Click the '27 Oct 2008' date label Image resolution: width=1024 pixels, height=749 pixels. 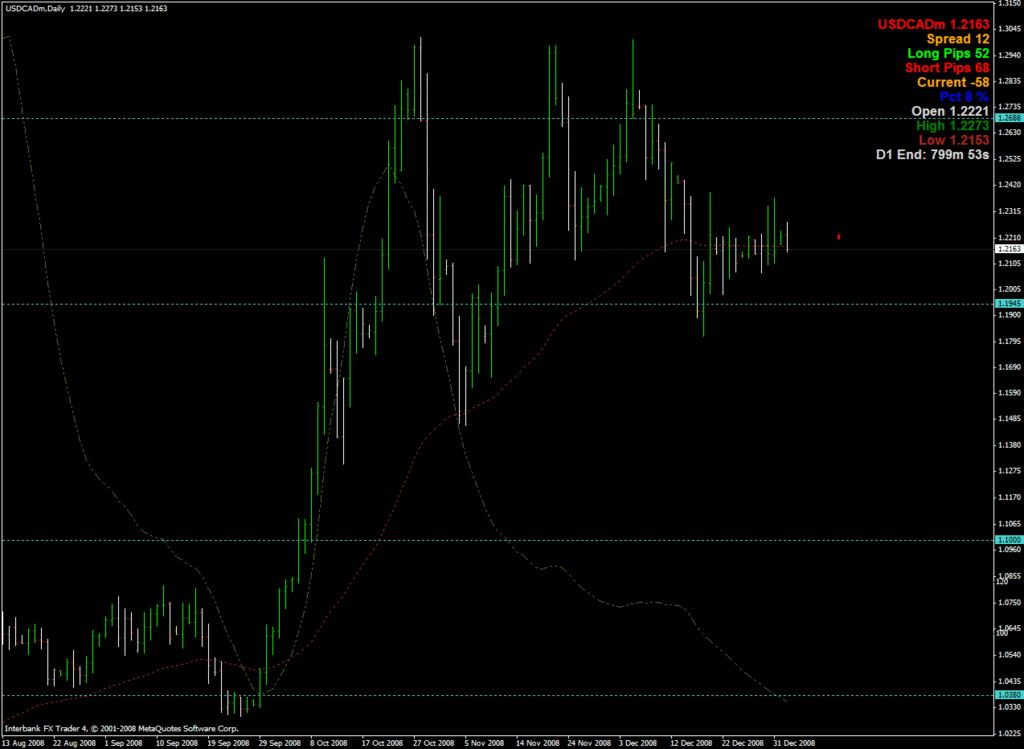click(434, 743)
